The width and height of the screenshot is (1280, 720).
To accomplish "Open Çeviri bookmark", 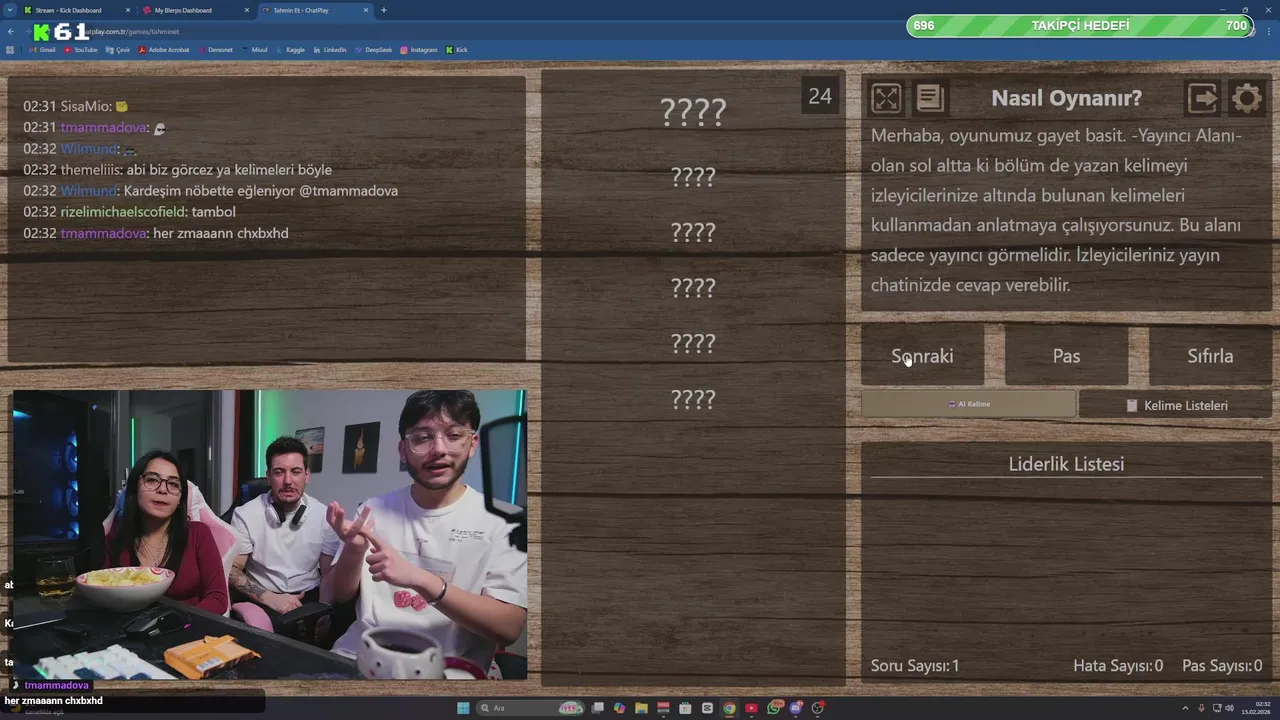I will click(x=119, y=50).
